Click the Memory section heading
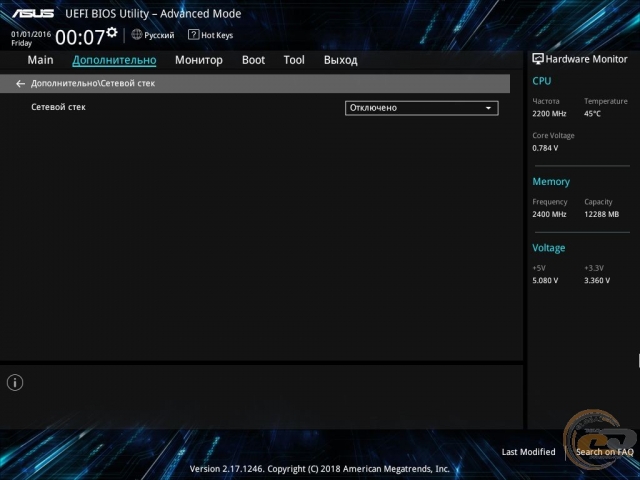This screenshot has width=640, height=480. coord(551,182)
